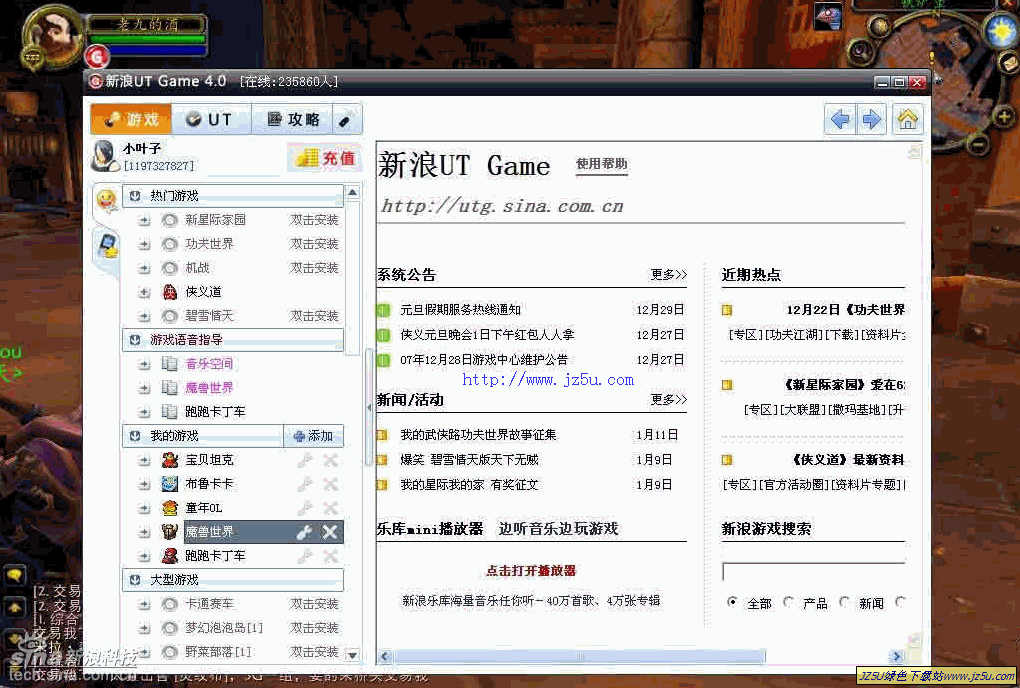This screenshot has width=1020, height=688.
Task: Expand the 功夫世界 row arrow
Action: (144, 245)
